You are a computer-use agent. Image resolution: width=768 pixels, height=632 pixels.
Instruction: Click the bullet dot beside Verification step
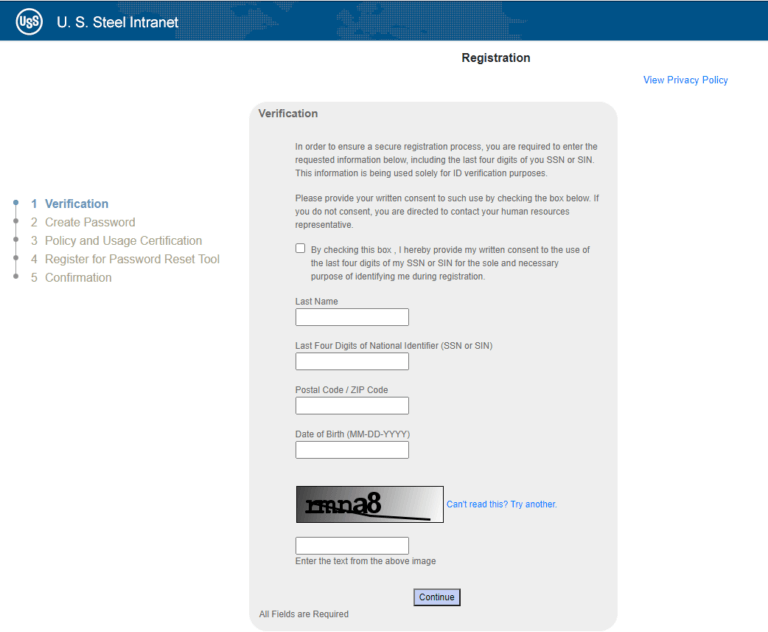point(16,204)
